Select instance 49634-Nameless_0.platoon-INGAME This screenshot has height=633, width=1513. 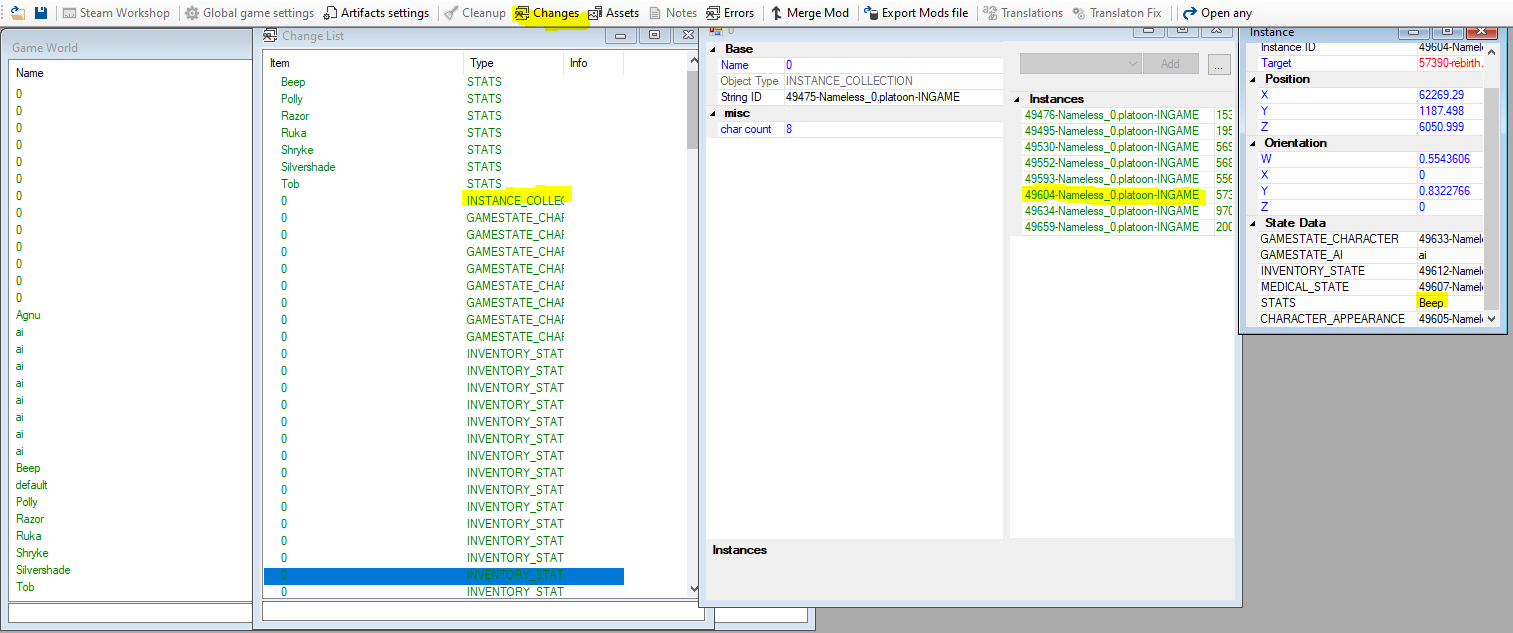point(1111,211)
